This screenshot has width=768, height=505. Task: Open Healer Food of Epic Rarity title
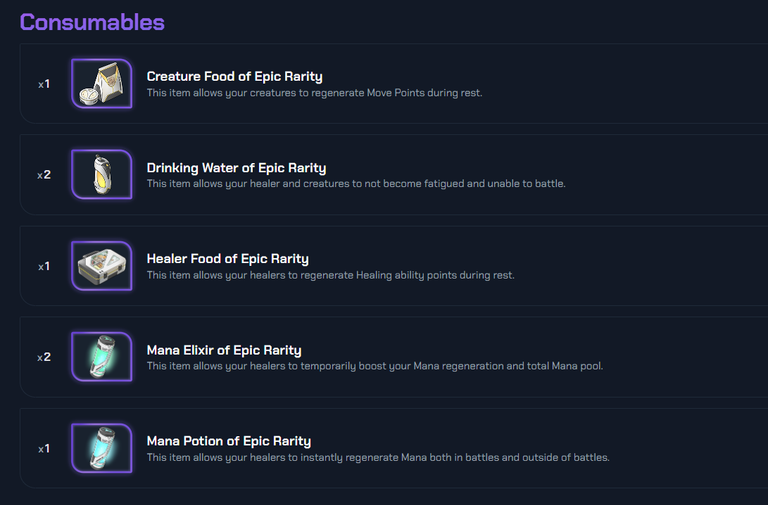click(227, 258)
